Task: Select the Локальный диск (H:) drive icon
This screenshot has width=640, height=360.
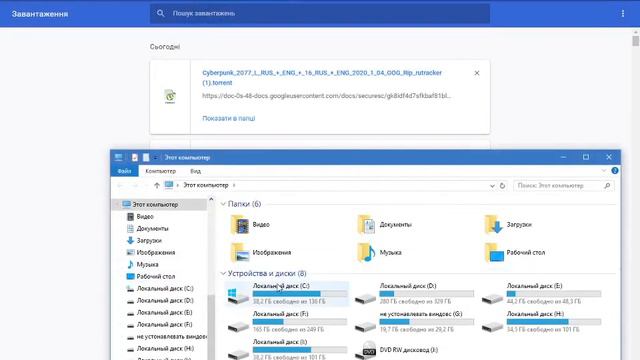Action: pos(492,327)
